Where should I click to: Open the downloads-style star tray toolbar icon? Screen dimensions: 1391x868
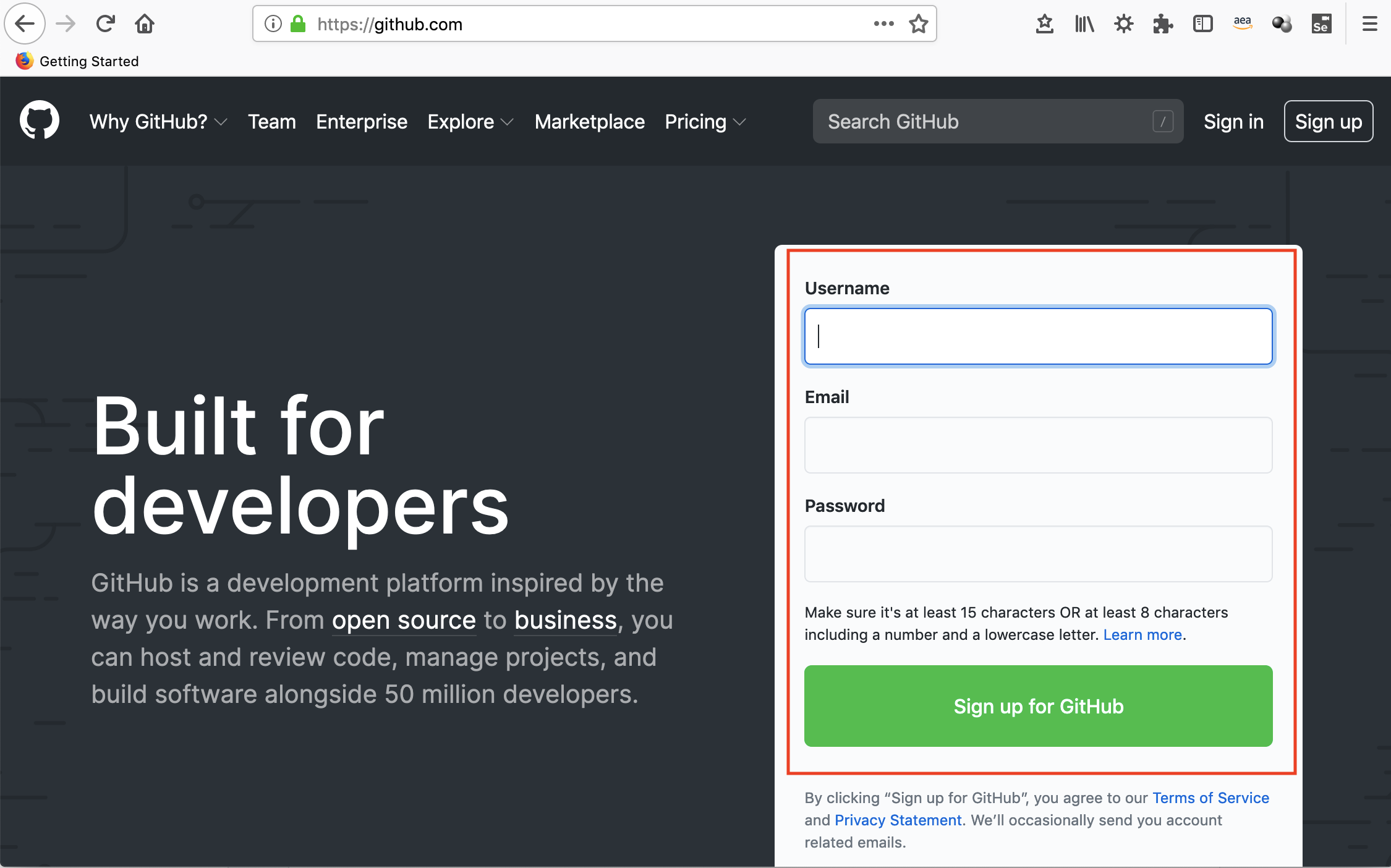1044,24
